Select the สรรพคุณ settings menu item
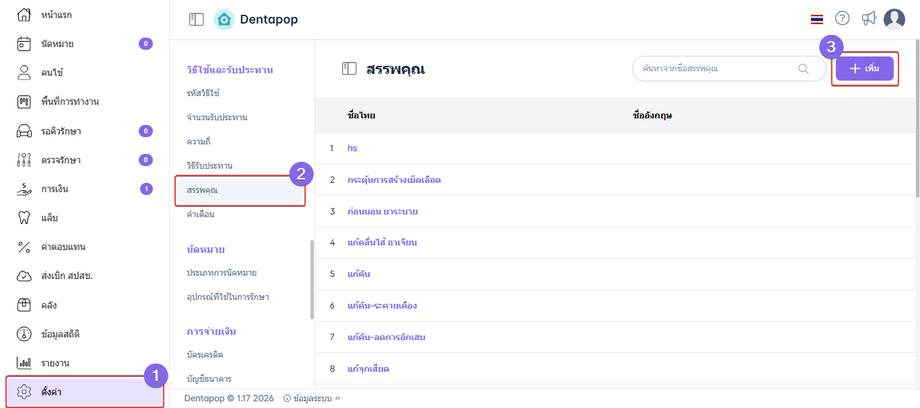The image size is (920, 408). (203, 189)
